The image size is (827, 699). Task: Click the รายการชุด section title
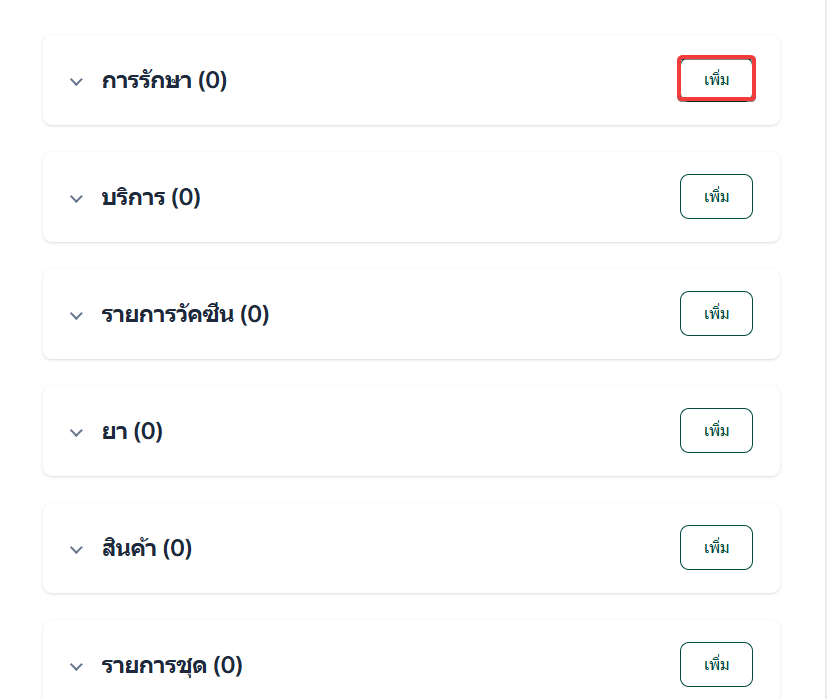[155, 666]
